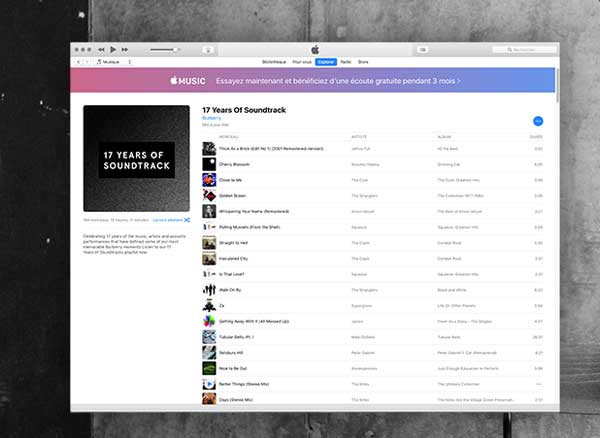This screenshot has width=600, height=438.
Task: Click in the search field
Action: pos(524,50)
